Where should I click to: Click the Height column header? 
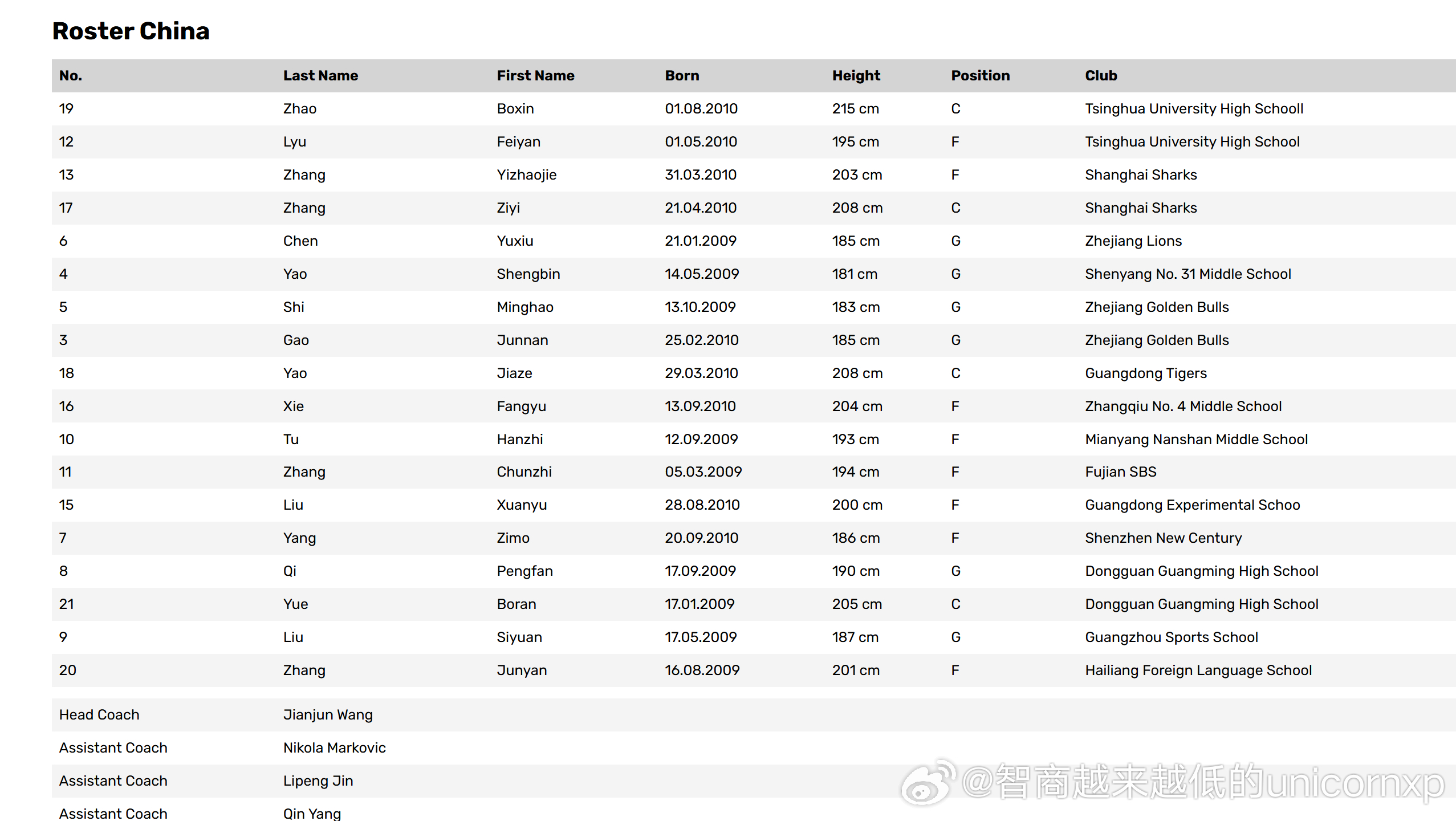pos(856,75)
